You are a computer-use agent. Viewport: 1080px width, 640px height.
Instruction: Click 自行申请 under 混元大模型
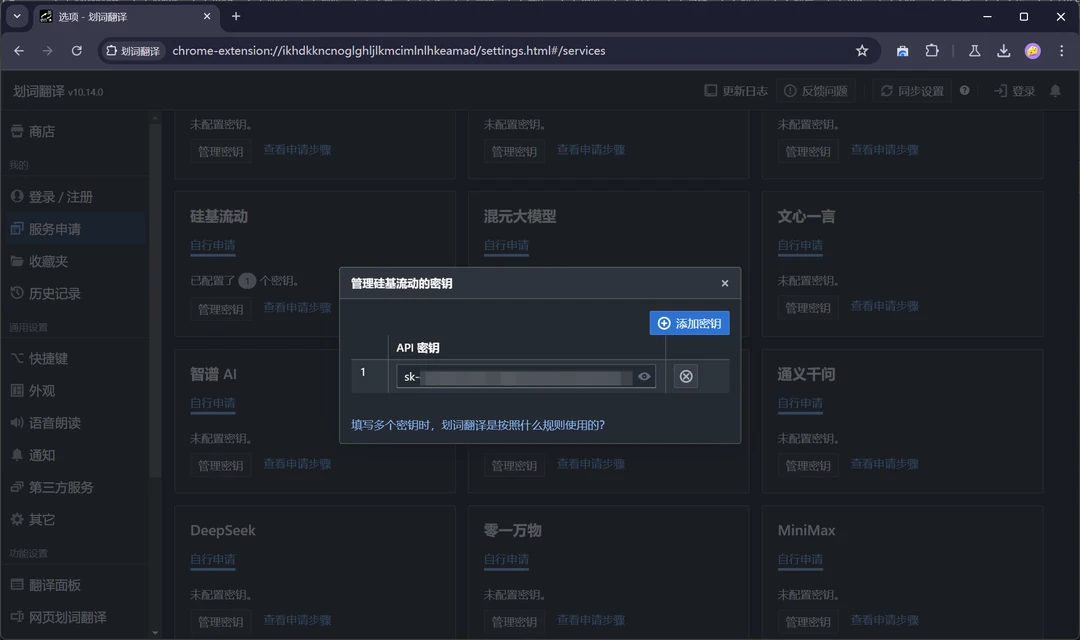click(506, 245)
